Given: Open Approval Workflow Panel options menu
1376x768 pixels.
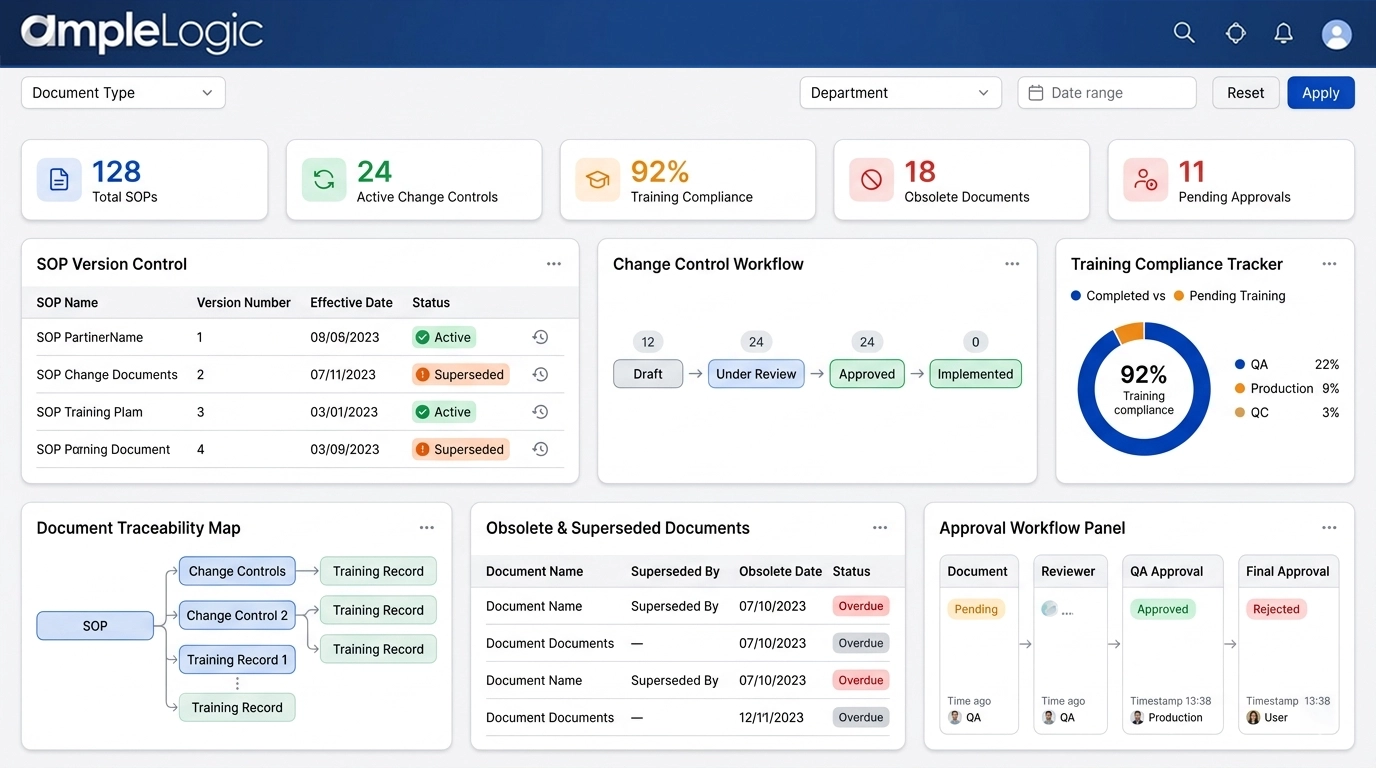Looking at the screenshot, I should click(1329, 528).
